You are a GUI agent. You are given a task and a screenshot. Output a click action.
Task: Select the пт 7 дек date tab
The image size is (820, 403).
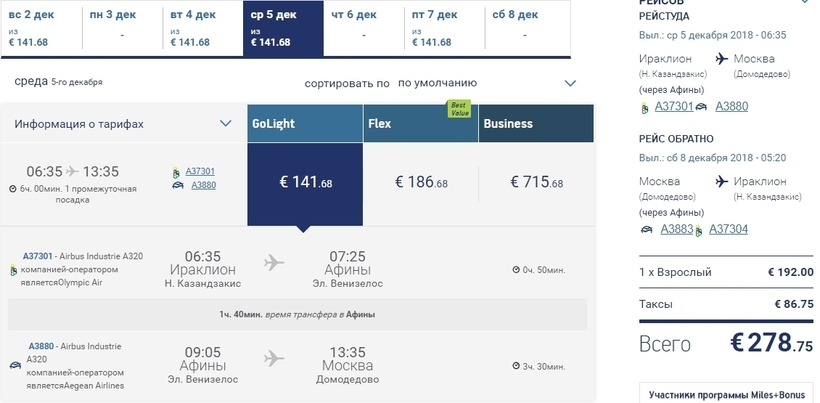(x=444, y=28)
